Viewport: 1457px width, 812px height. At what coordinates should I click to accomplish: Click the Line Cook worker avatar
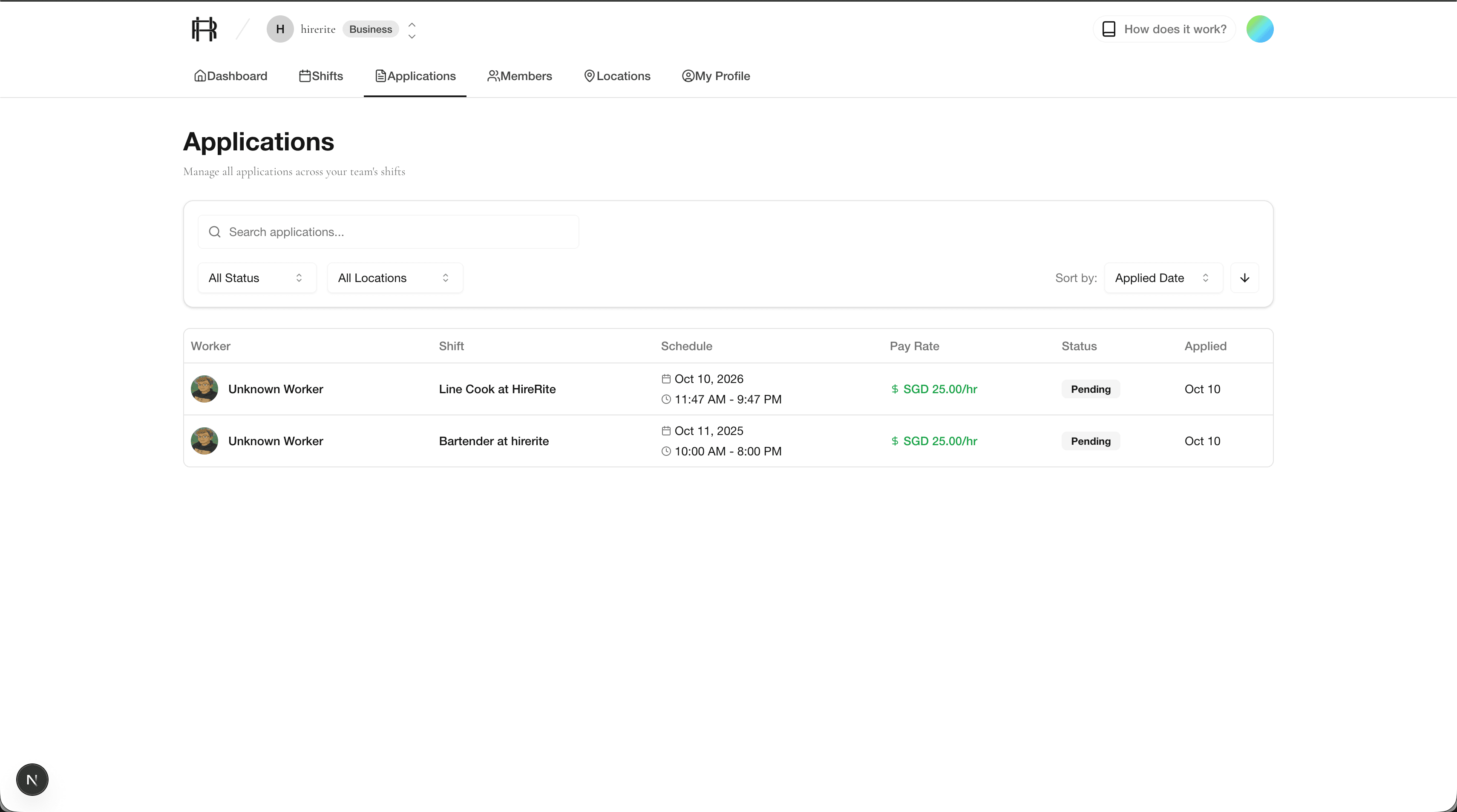click(204, 389)
